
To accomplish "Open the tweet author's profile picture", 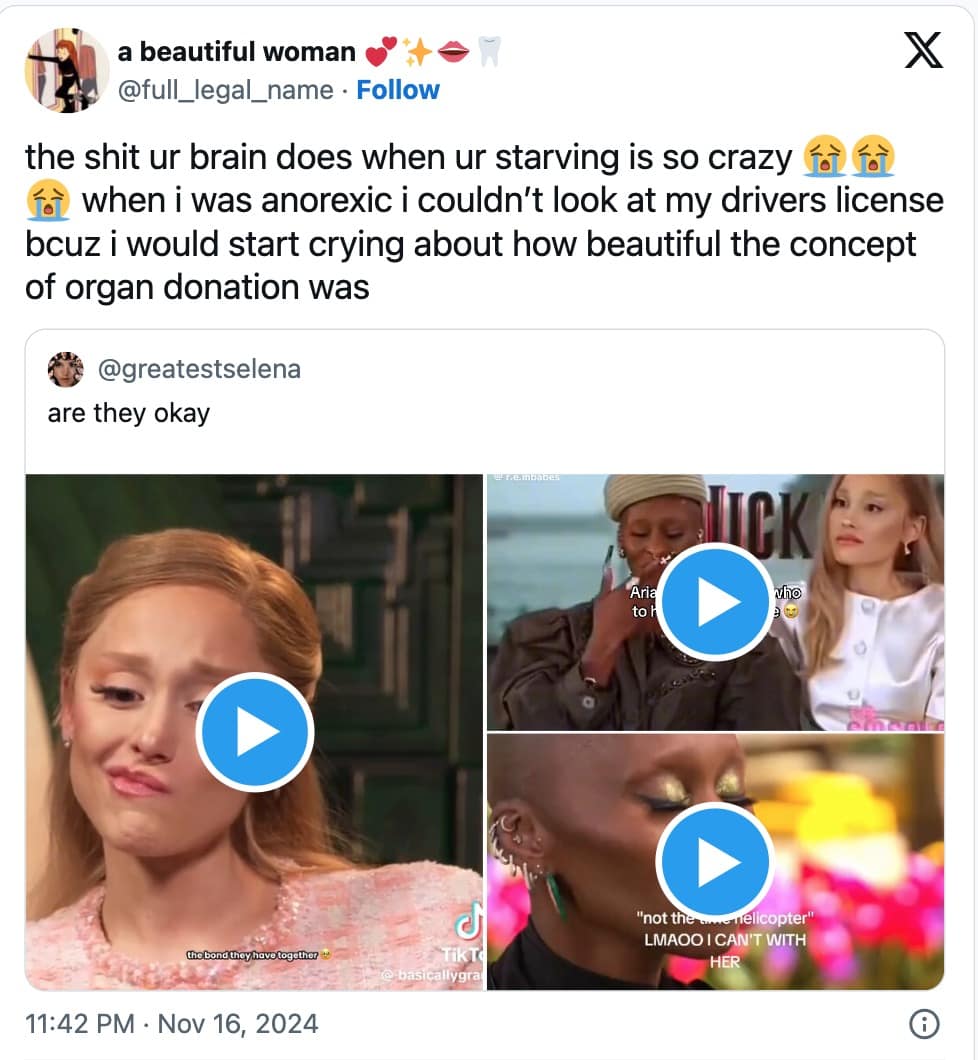I will (67, 70).
